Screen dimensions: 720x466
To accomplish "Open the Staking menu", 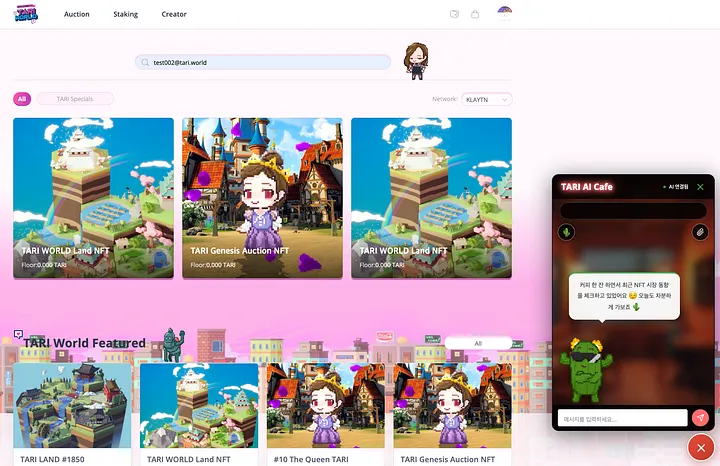I will coord(127,15).
